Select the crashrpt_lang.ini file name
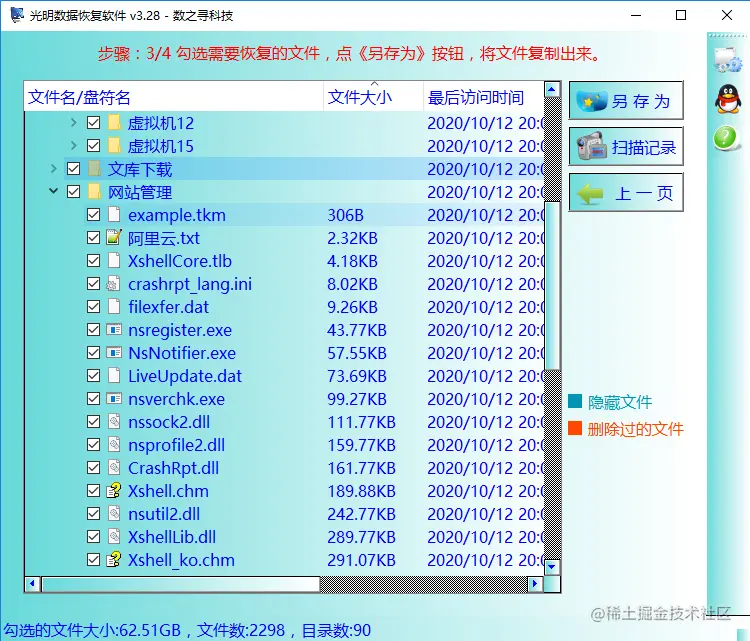 tap(190, 284)
